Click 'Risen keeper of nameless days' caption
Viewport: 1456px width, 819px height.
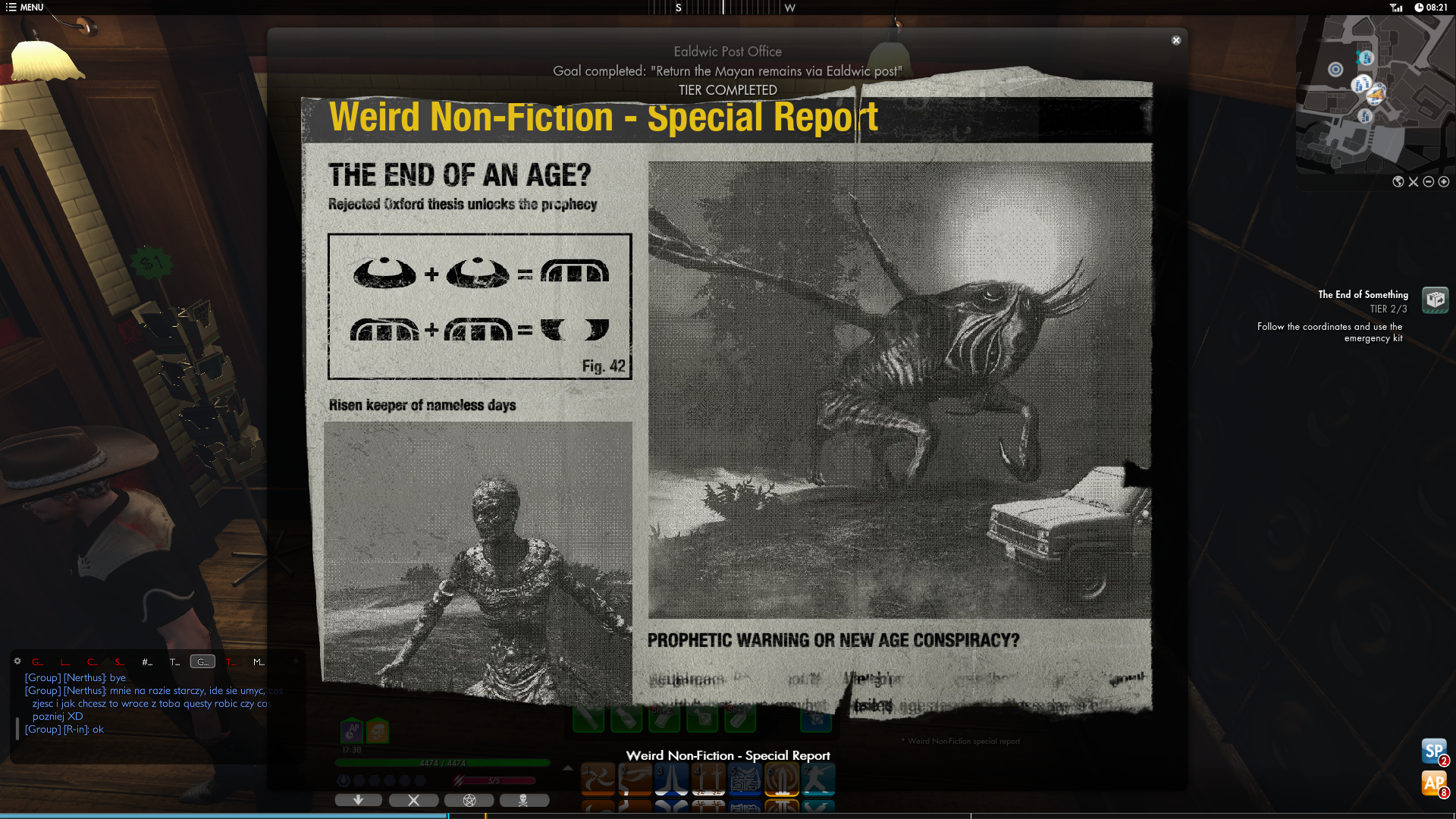[422, 405]
